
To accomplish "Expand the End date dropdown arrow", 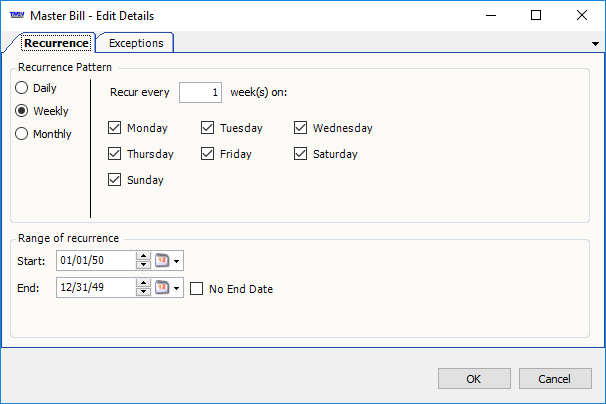I will click(178, 290).
